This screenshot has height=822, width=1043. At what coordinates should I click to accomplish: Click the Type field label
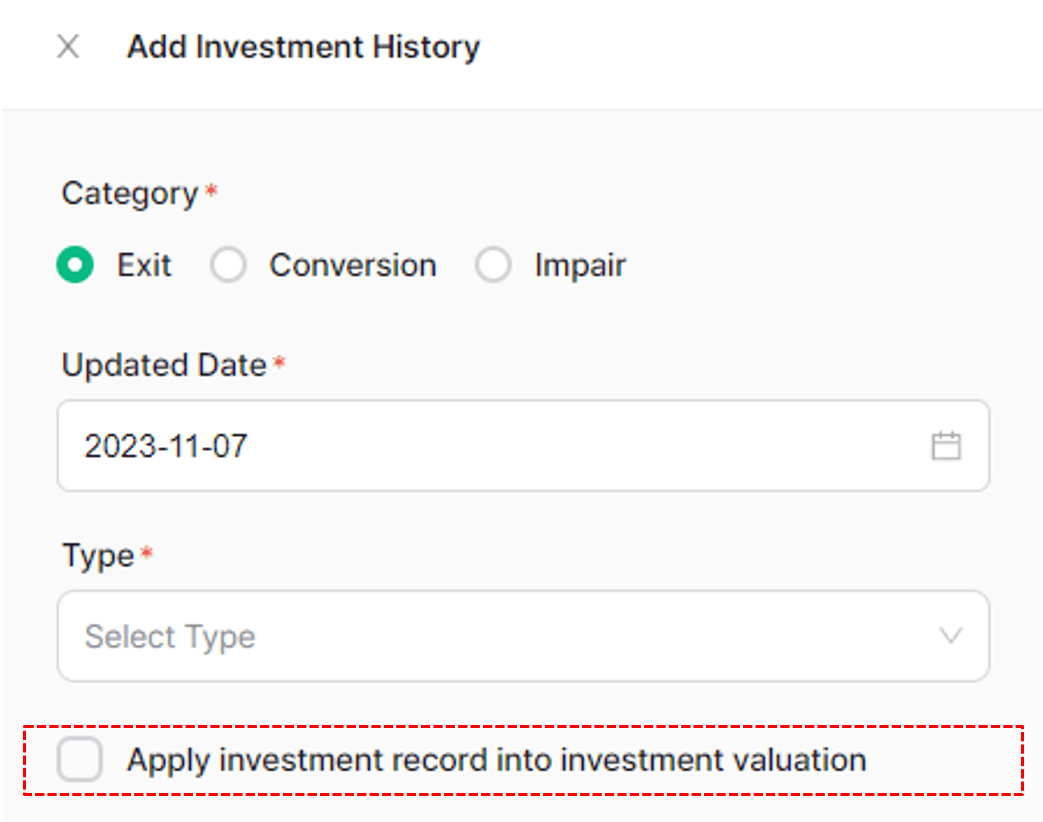click(x=95, y=555)
